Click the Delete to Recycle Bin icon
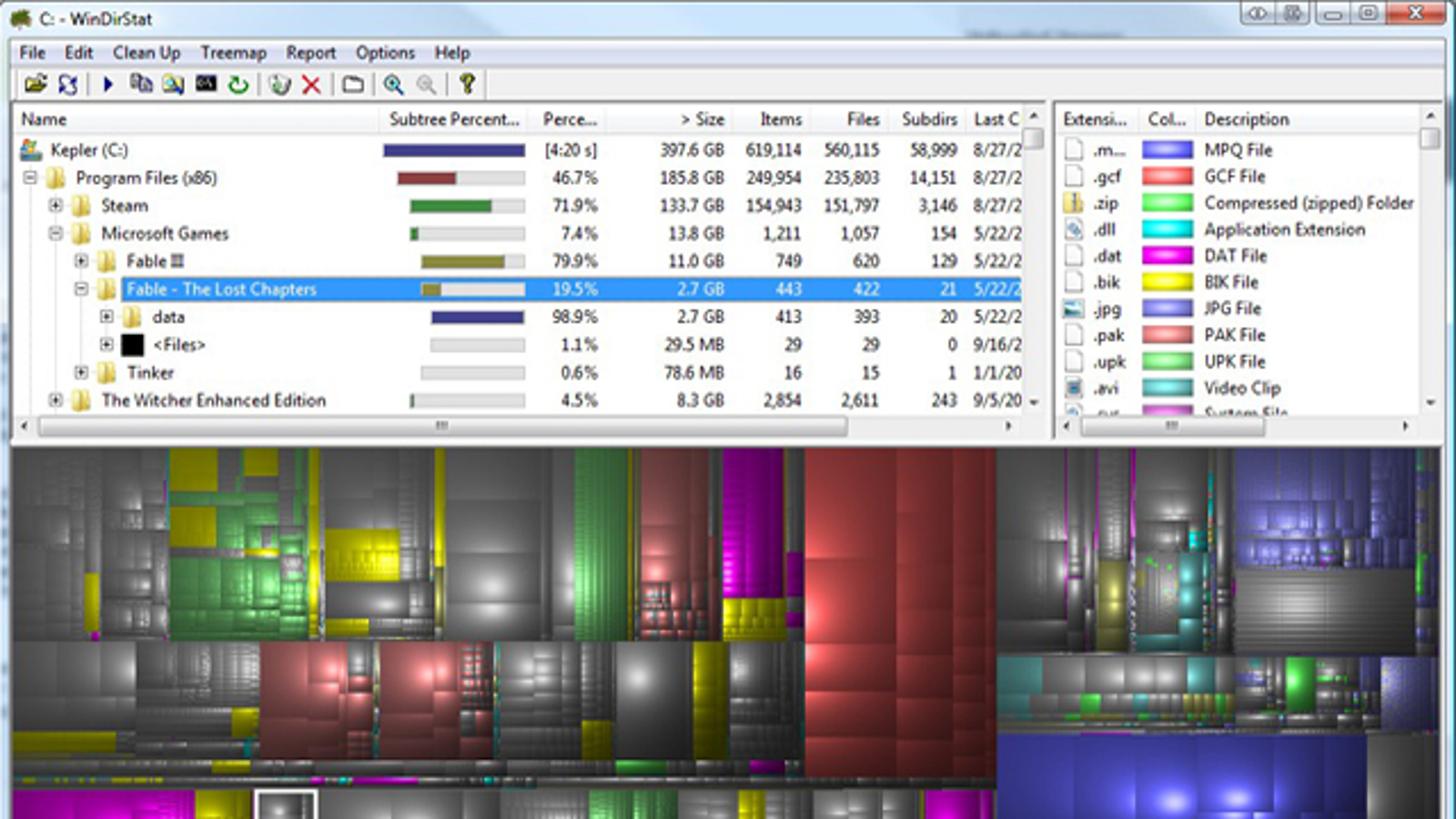This screenshot has height=819, width=1456. pyautogui.click(x=279, y=85)
